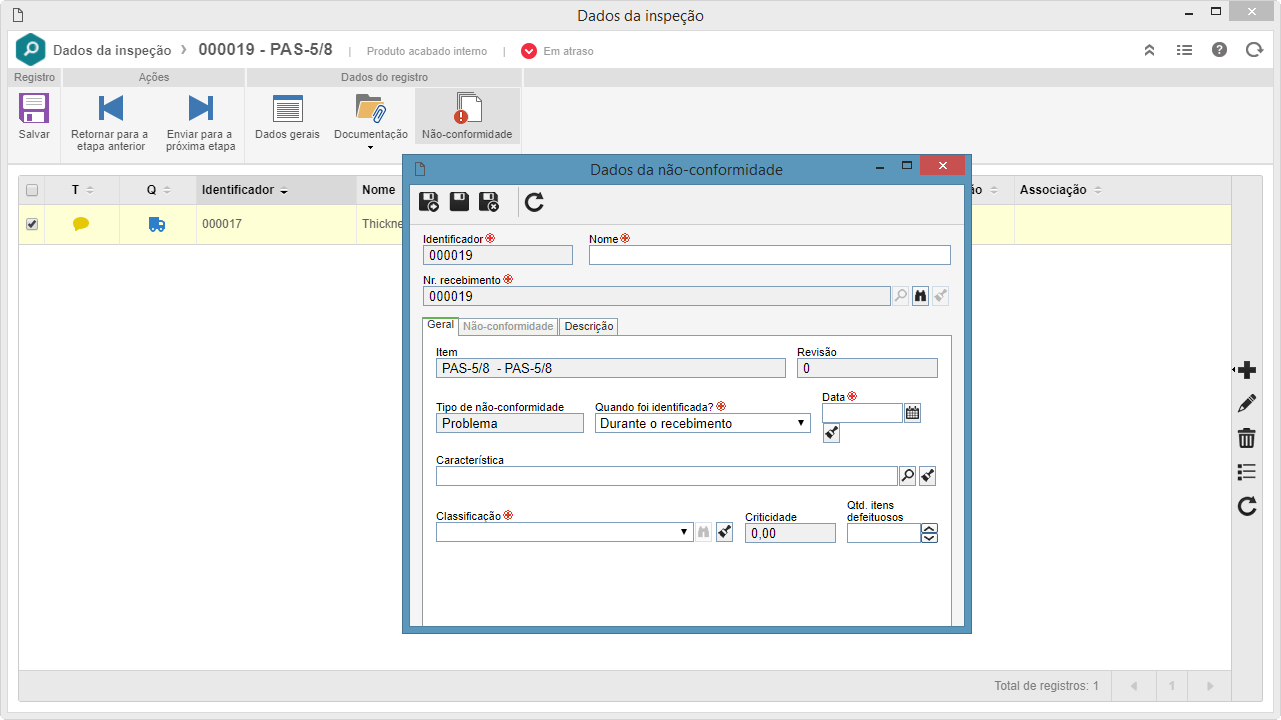Click the yellow comment icon in row 000017
This screenshot has height=720, width=1281.
(x=81, y=224)
